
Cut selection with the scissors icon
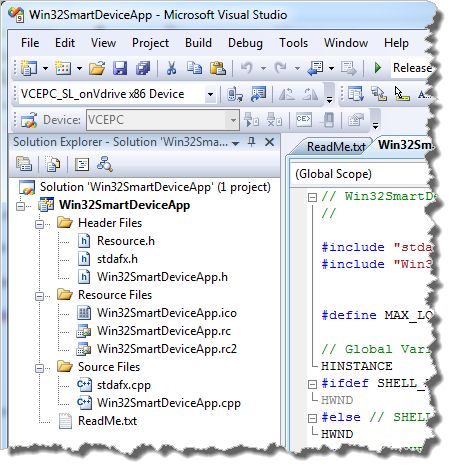(x=171, y=68)
